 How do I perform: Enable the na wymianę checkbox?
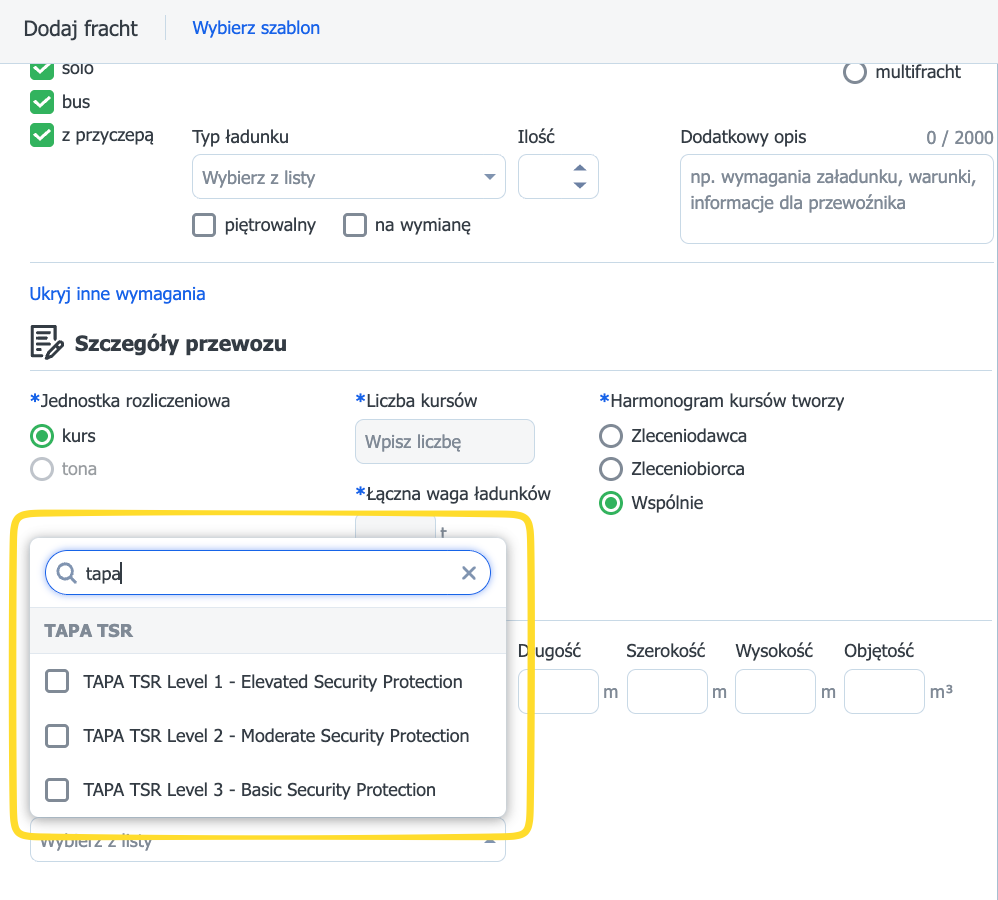(355, 225)
